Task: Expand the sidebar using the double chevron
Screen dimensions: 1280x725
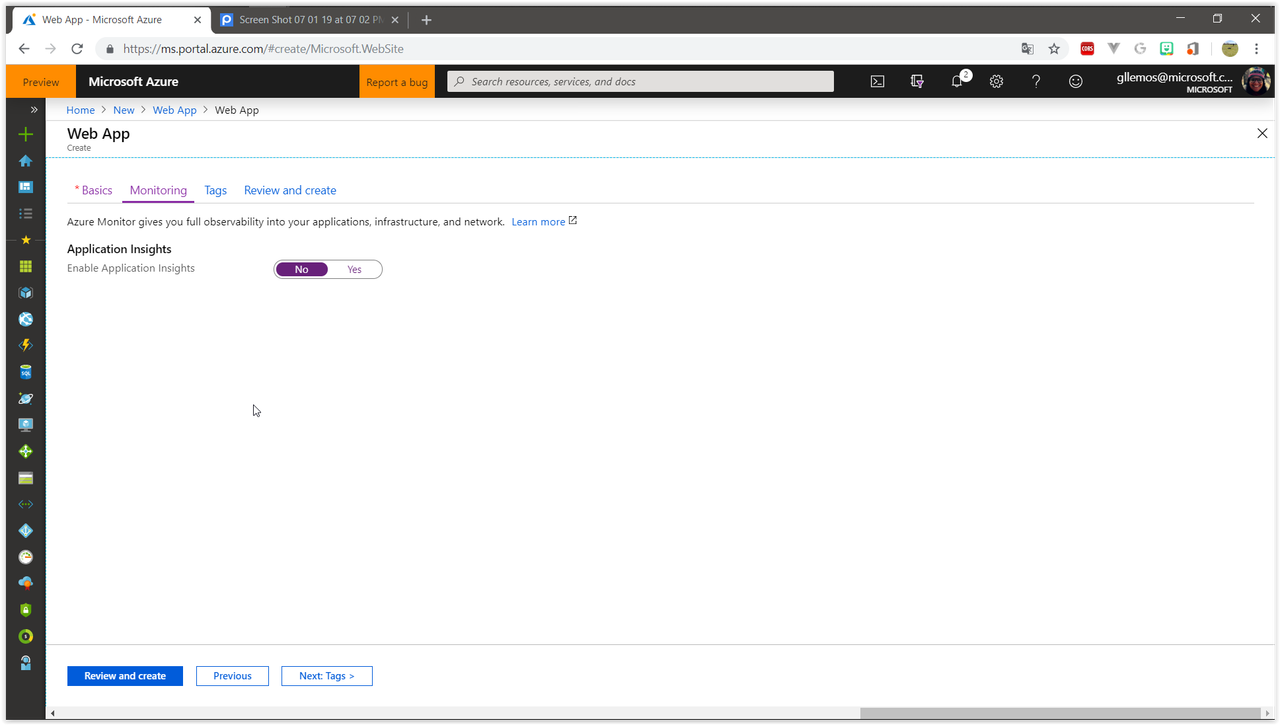Action: 34,110
